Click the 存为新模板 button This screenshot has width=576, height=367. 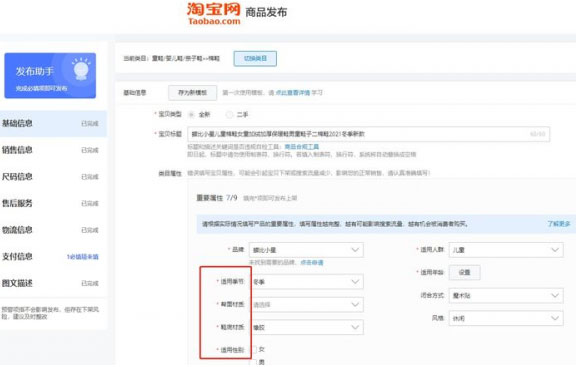coord(192,93)
